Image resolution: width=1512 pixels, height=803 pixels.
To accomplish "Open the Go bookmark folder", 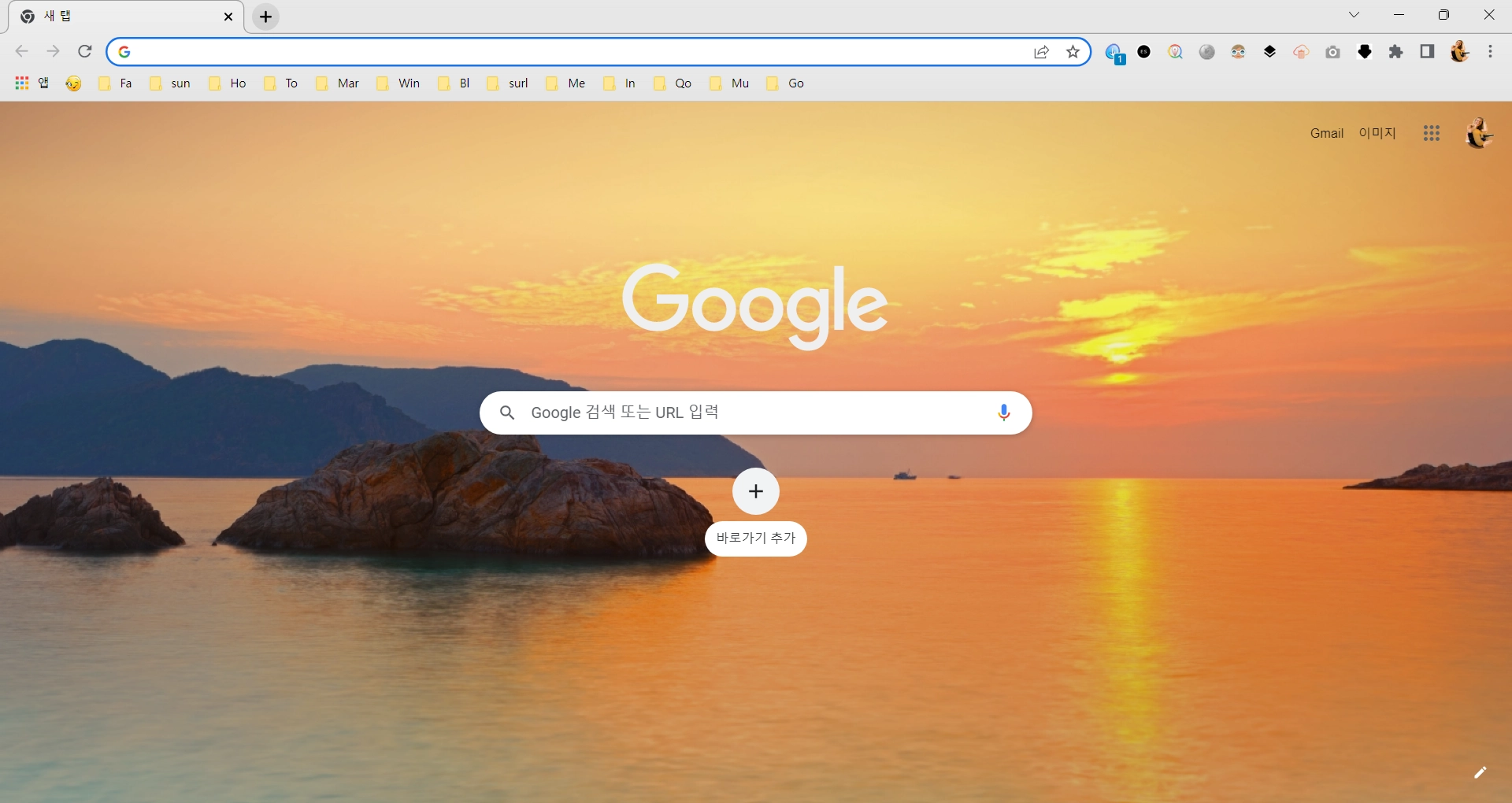I will (785, 83).
